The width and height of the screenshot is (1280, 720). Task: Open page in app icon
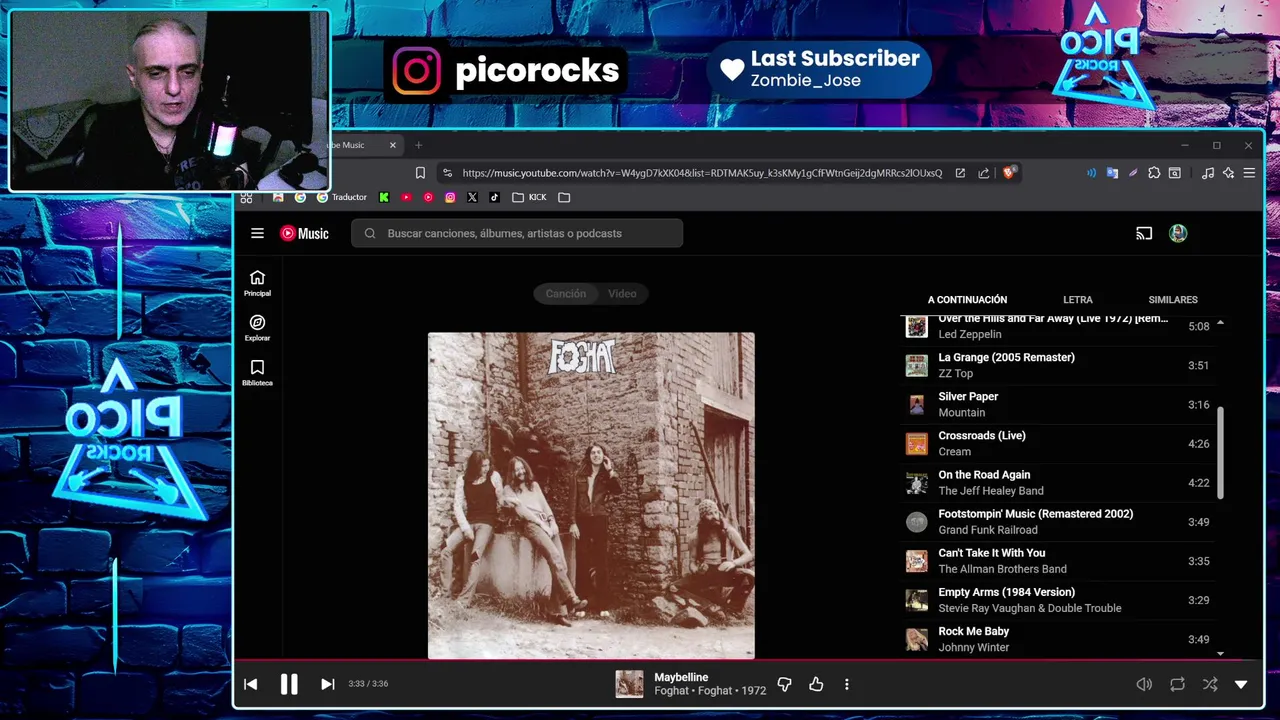click(960, 173)
